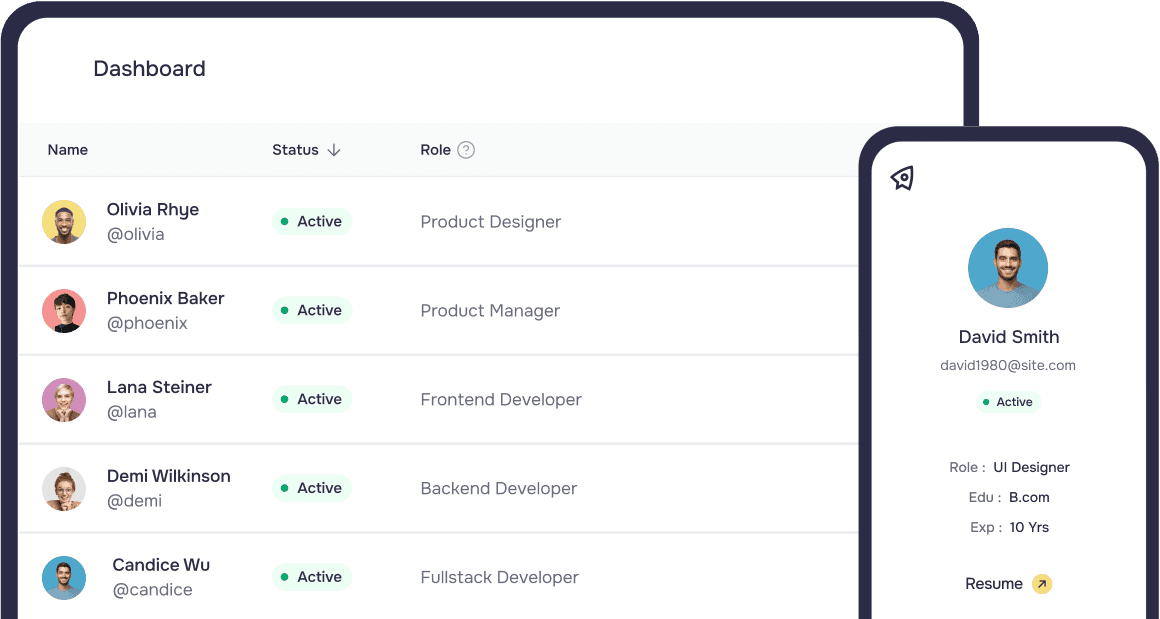Screen dimensions: 1160x619
Task: Select the Demi Wilkinson name
Action: tap(169, 476)
